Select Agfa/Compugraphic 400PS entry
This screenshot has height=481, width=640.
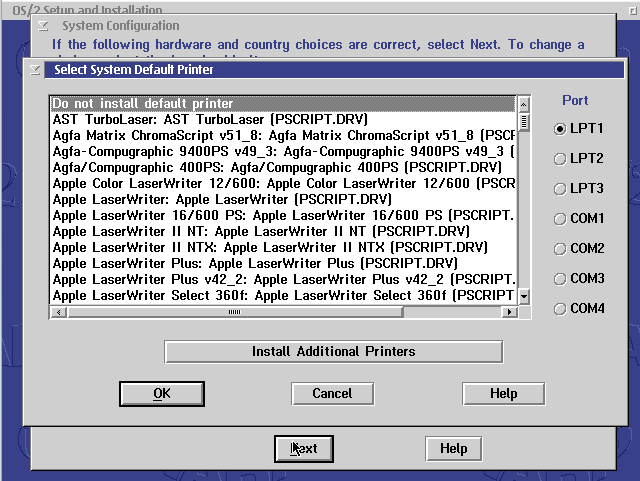pyautogui.click(x=282, y=167)
